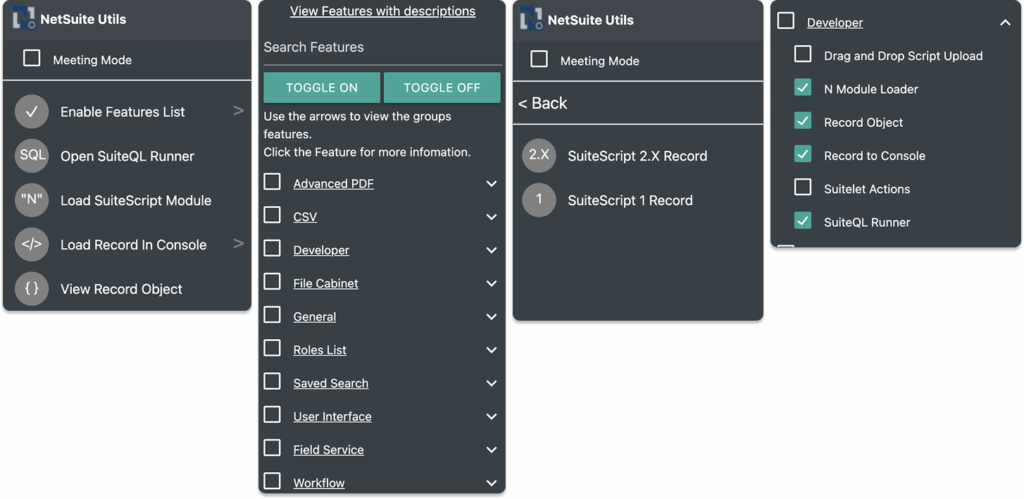The height and width of the screenshot is (499, 1024).
Task: Click the Saved Search feature link
Action: (330, 383)
